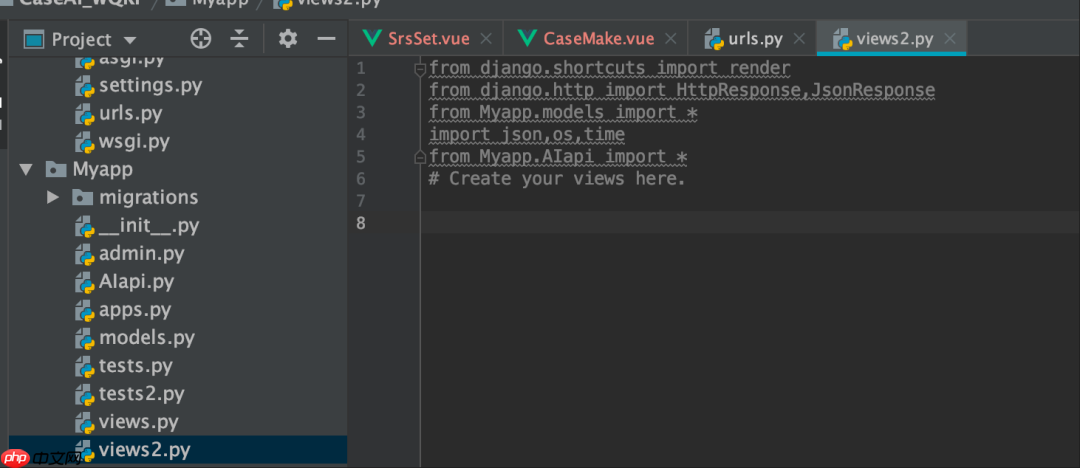
Task: Toggle code fold marker at line 5
Action: point(421,157)
